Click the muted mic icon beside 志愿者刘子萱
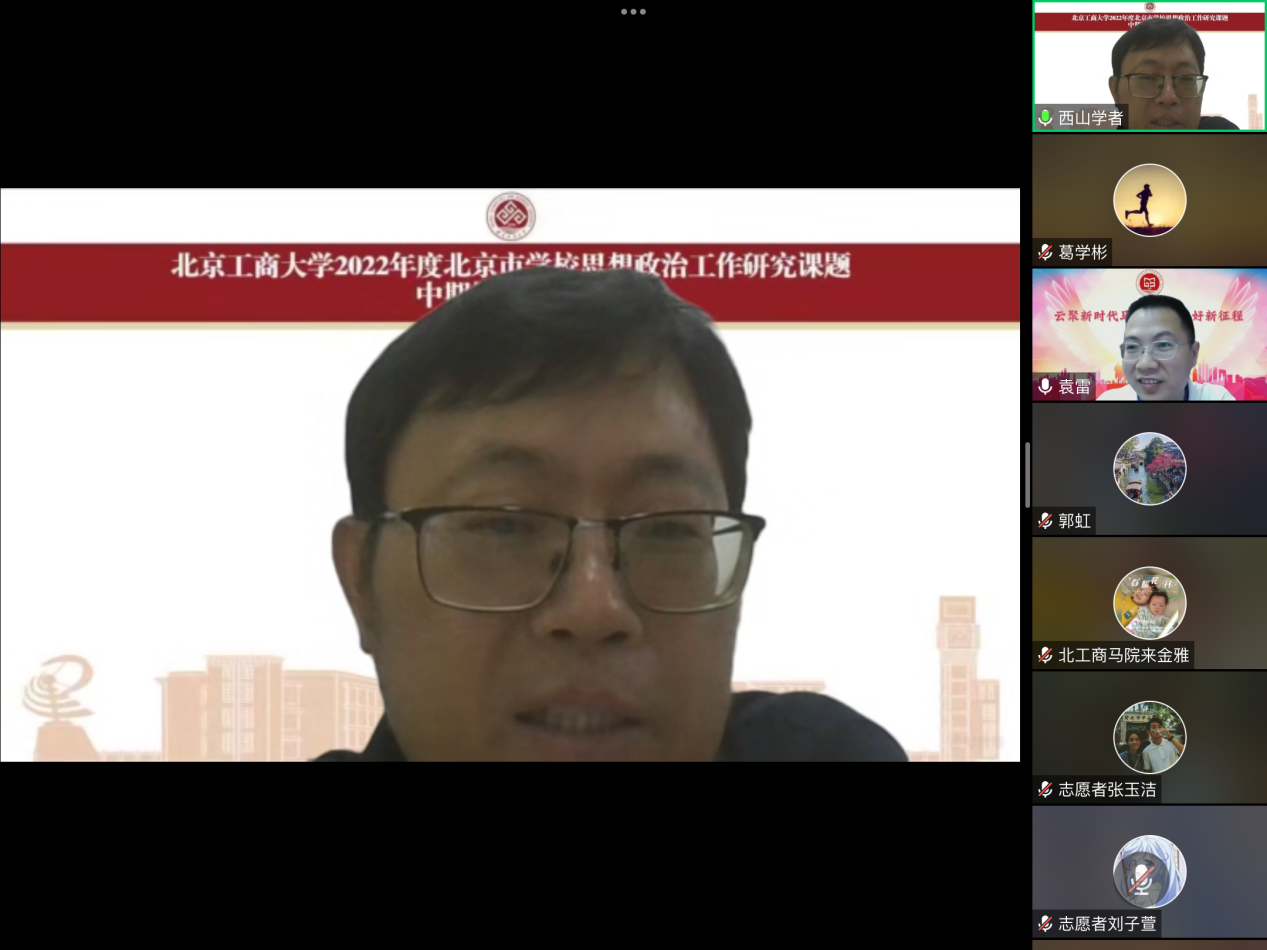The width and height of the screenshot is (1267, 950). click(1045, 924)
